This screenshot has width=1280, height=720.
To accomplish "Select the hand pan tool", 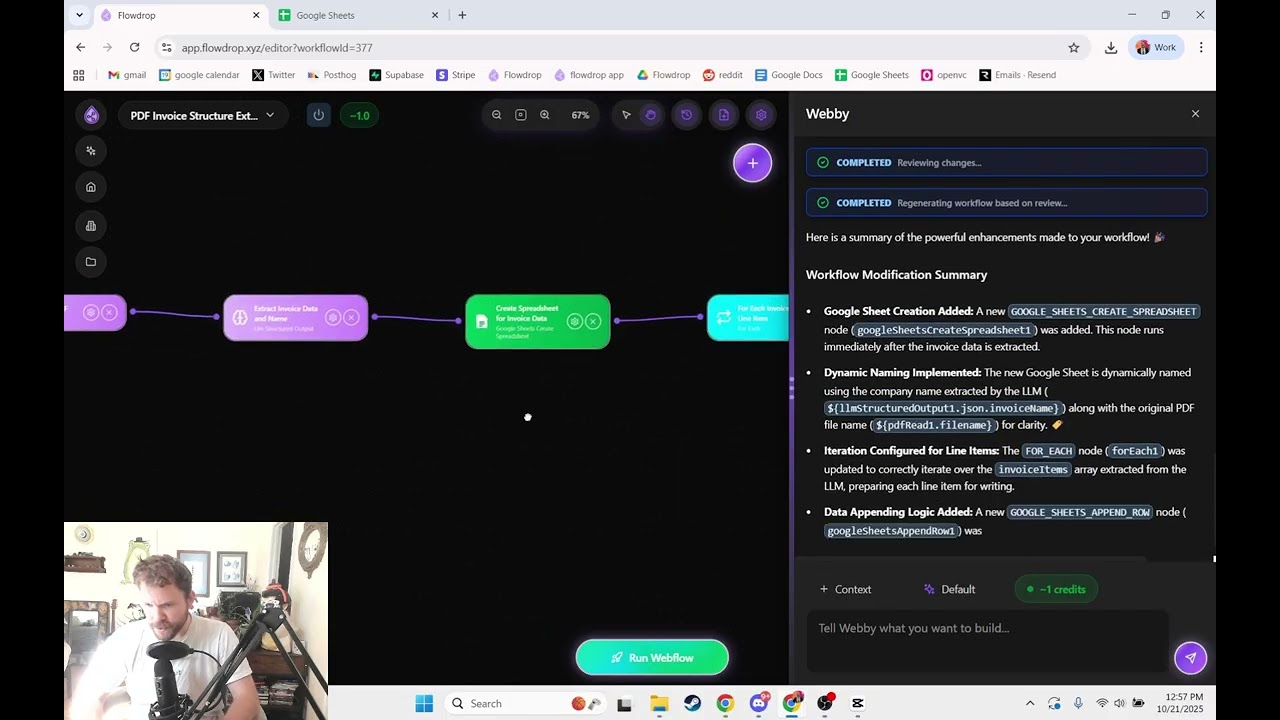I will (x=650, y=115).
